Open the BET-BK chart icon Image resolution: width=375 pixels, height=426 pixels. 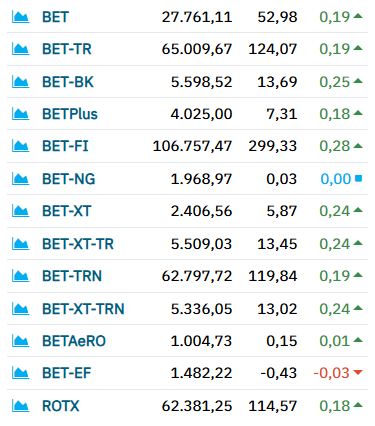tap(20, 82)
